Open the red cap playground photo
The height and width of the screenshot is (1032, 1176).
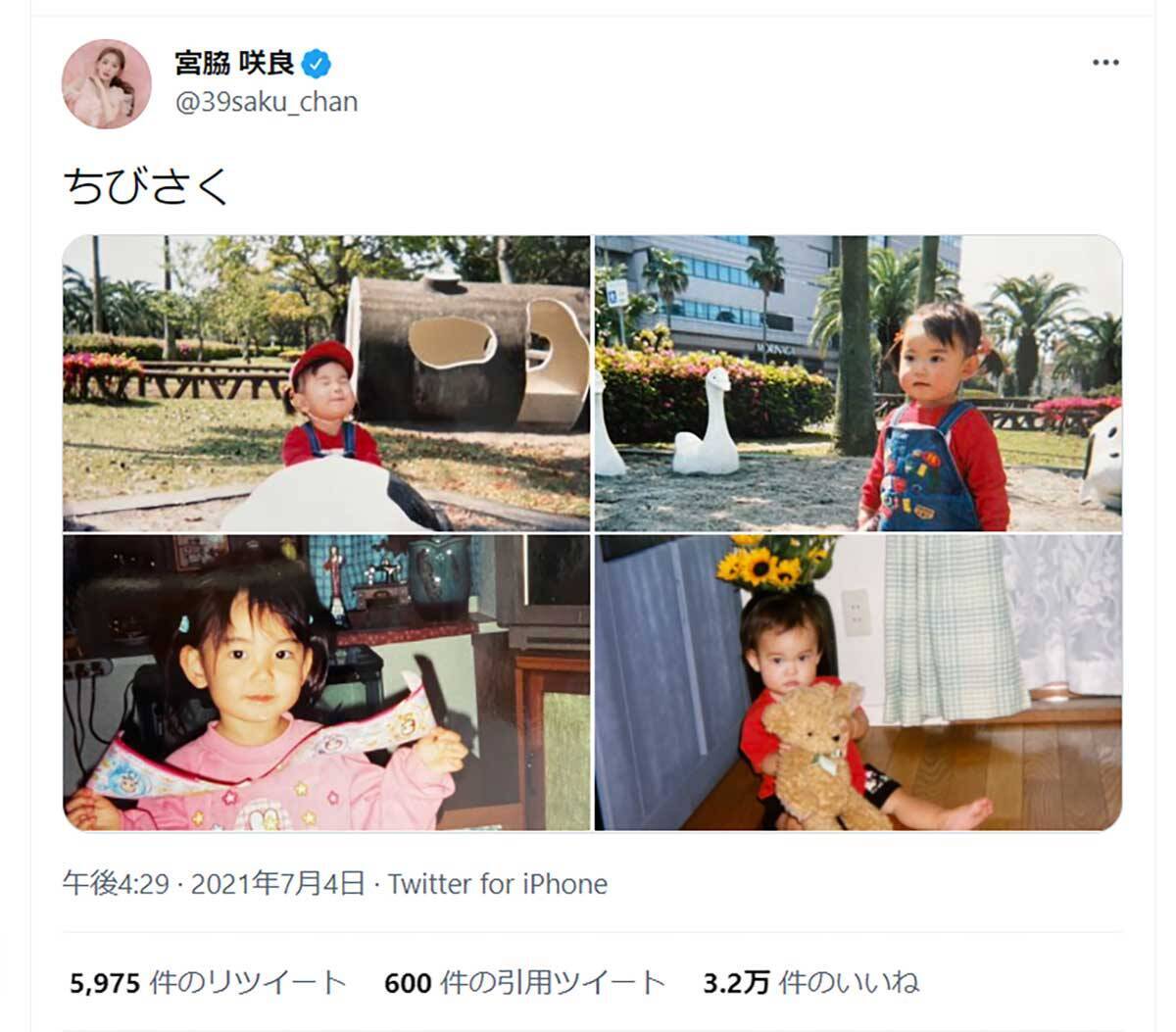coord(326,383)
